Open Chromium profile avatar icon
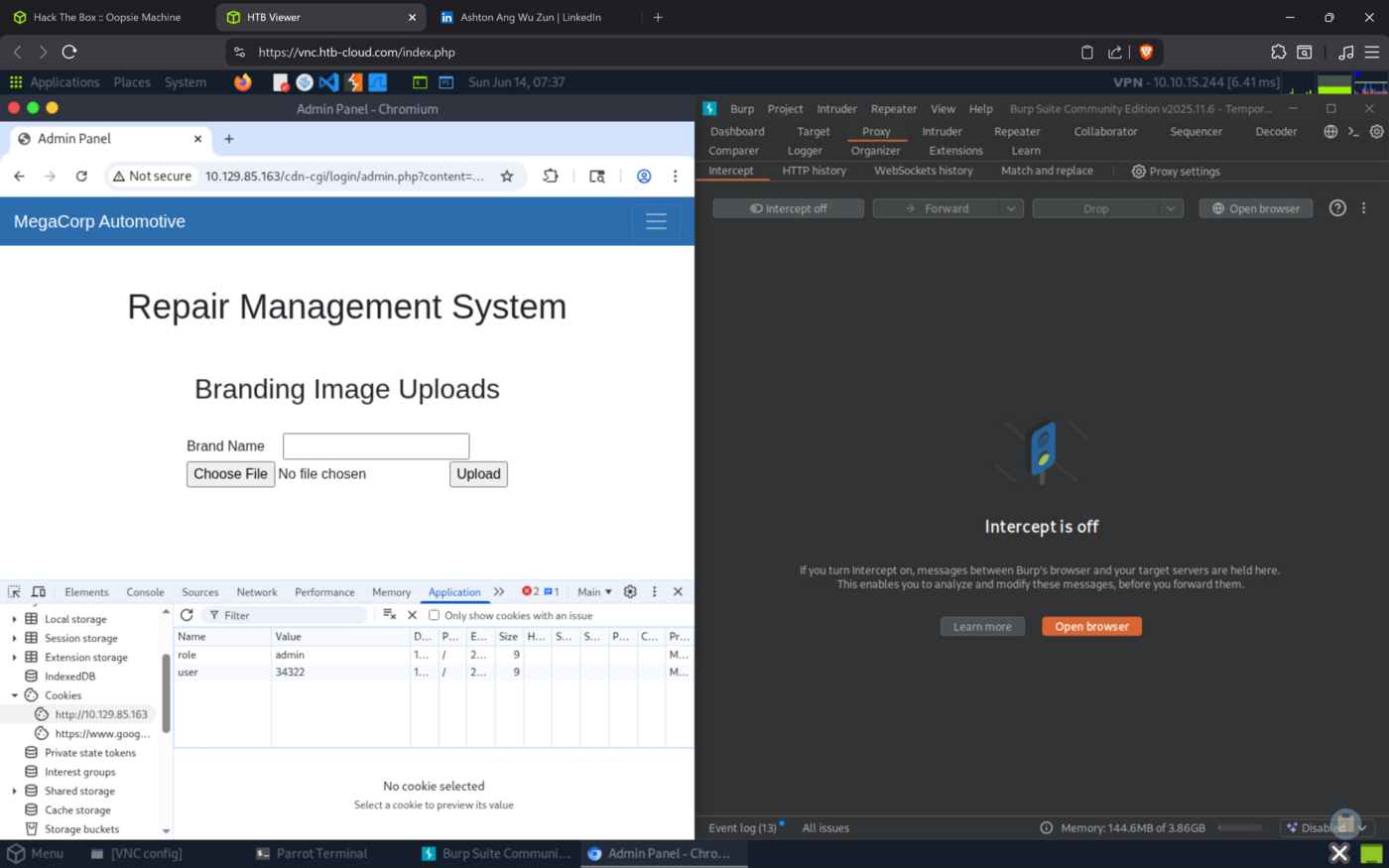Image resolution: width=1389 pixels, height=868 pixels. tap(644, 176)
